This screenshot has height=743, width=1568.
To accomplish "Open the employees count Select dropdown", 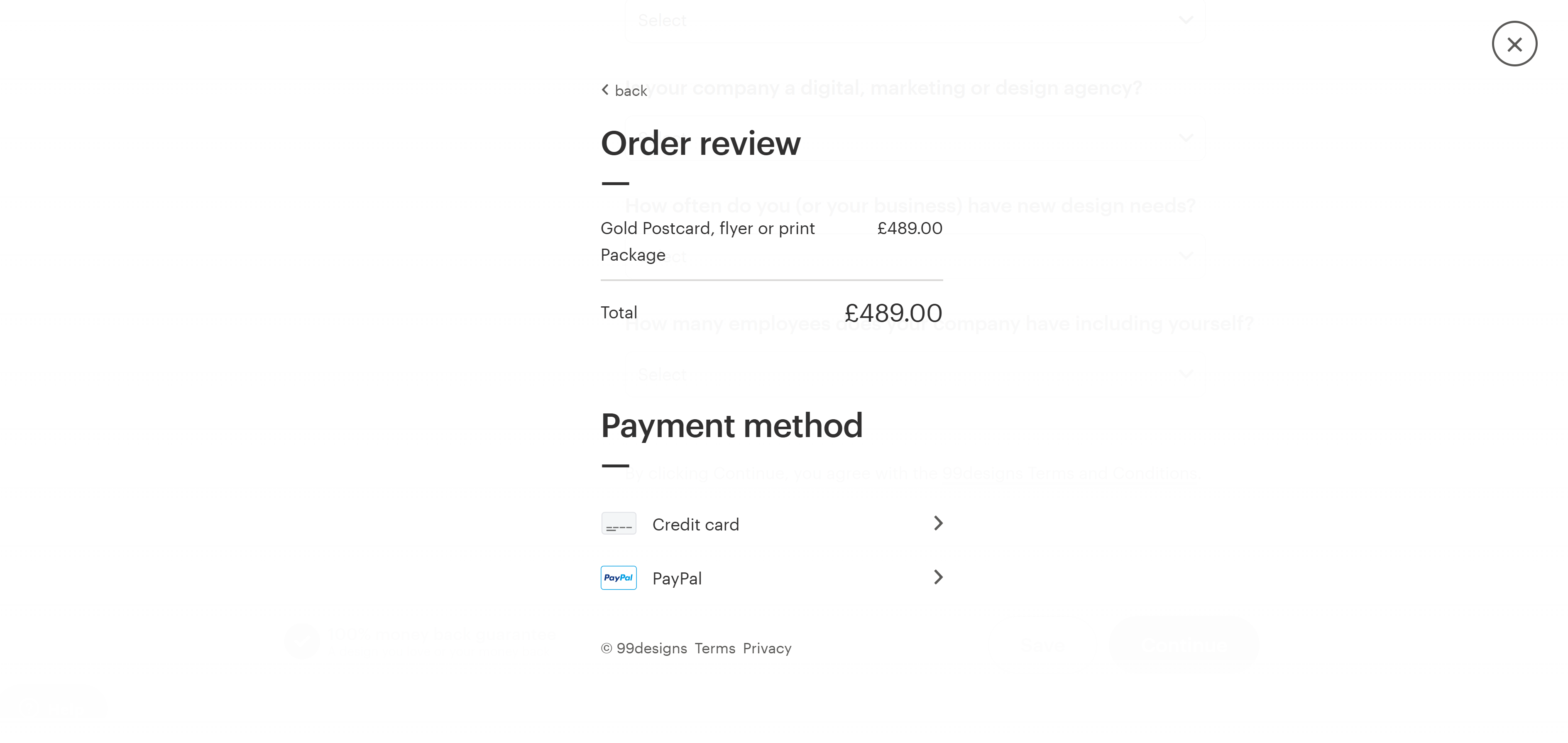I will click(913, 374).
